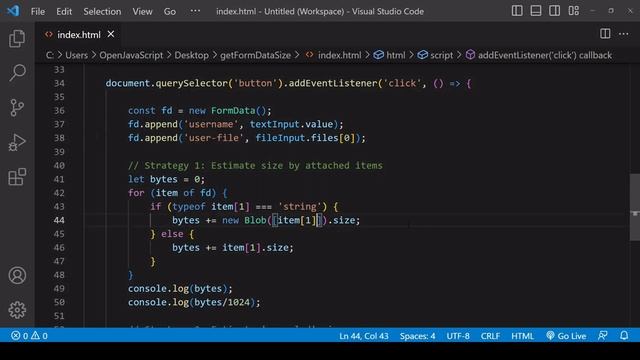Open Source Control view
This screenshot has height=360, width=640.
click(17, 108)
